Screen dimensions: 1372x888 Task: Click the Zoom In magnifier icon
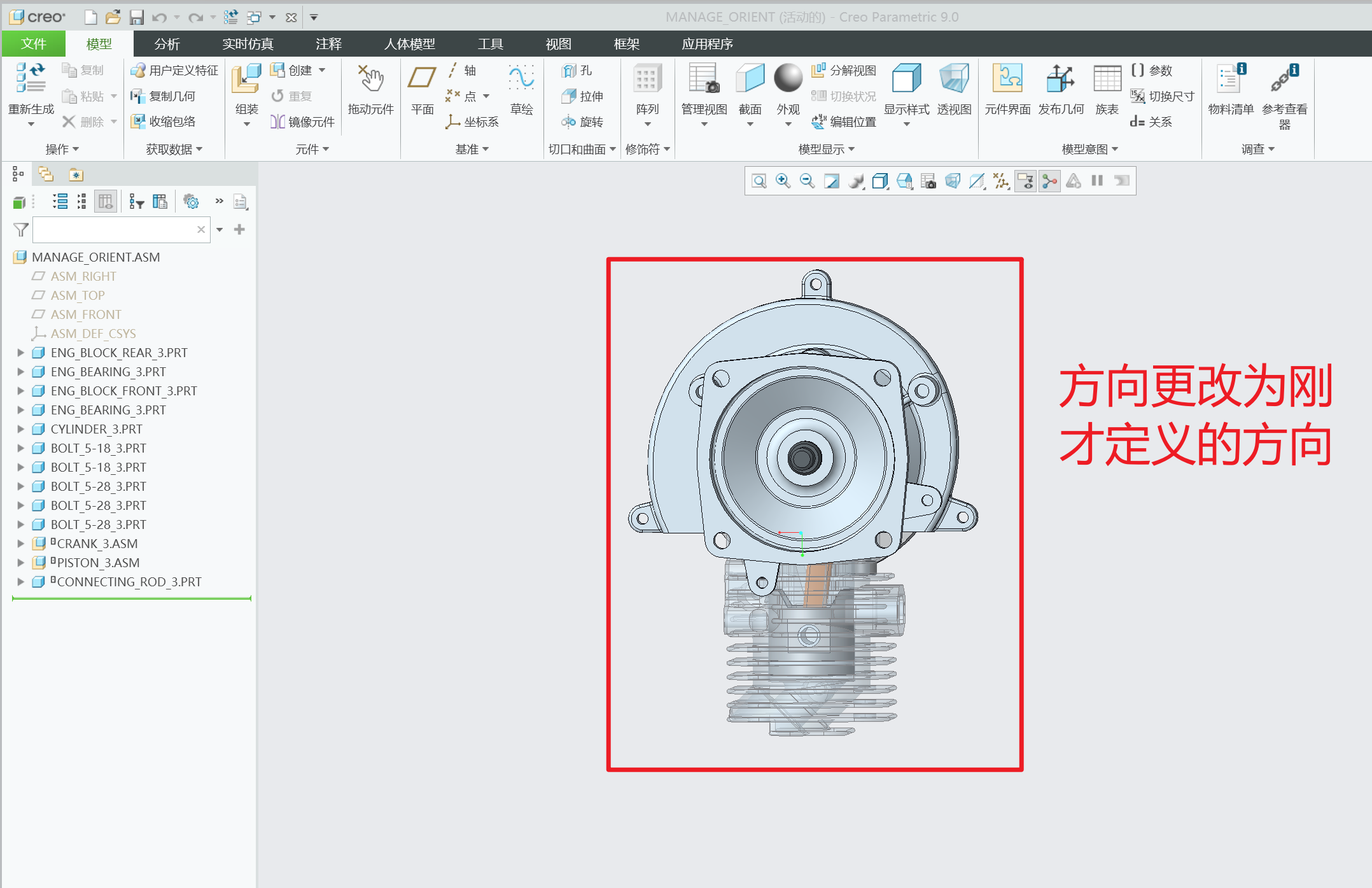(783, 181)
